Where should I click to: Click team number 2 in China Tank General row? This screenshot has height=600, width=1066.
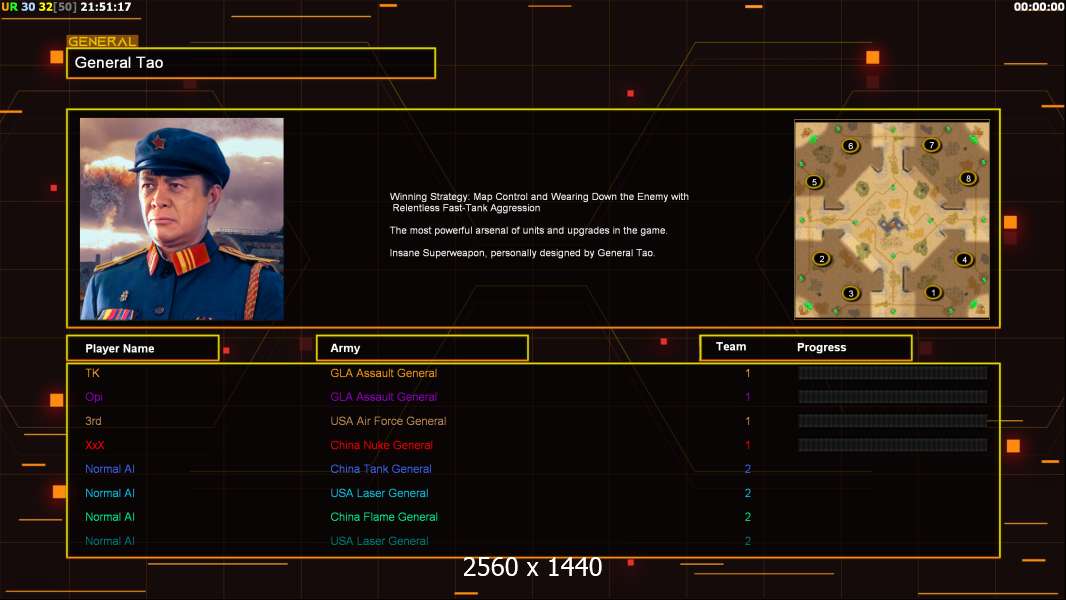tap(748, 469)
